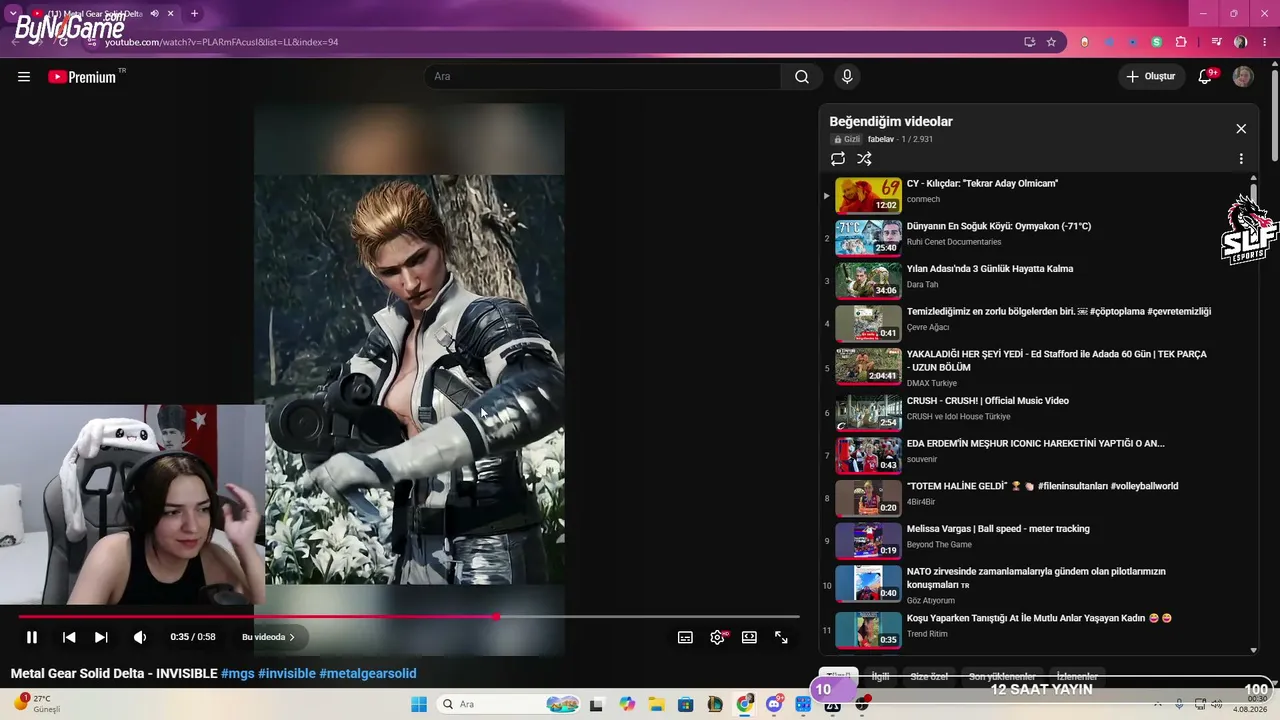
Task: Toggle subtitles on the player
Action: coord(685,637)
